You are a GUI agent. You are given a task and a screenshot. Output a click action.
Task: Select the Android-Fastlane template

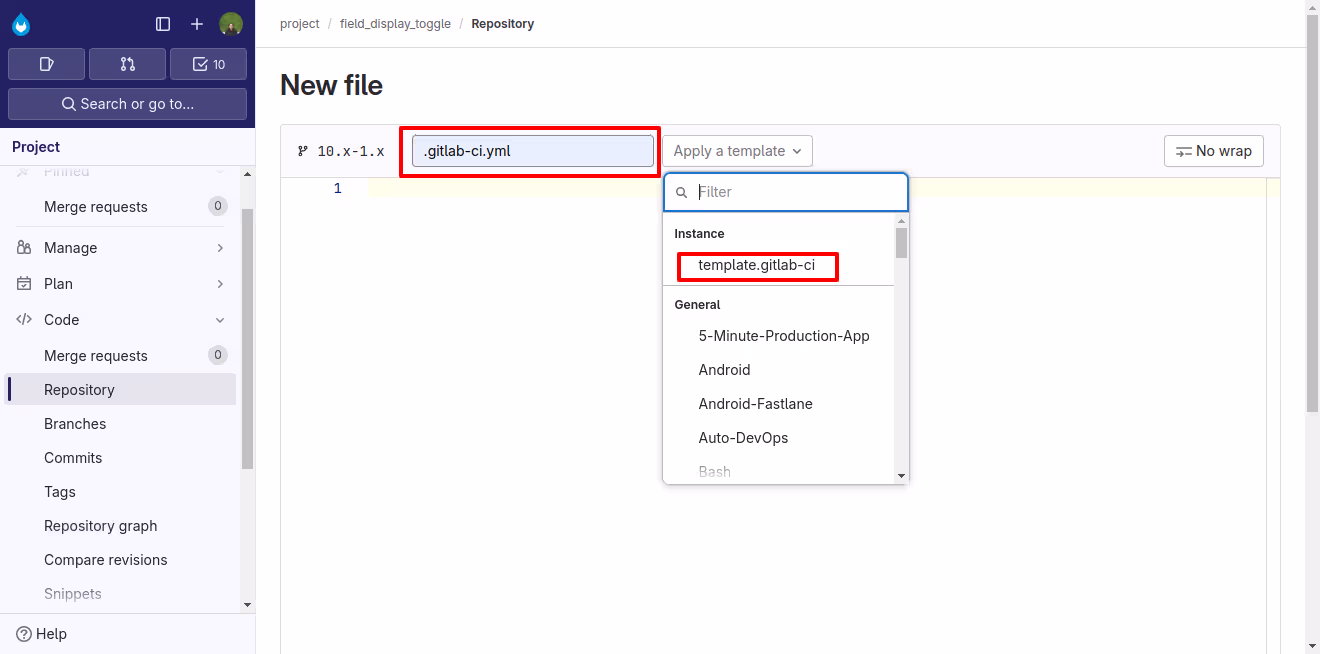pos(755,404)
